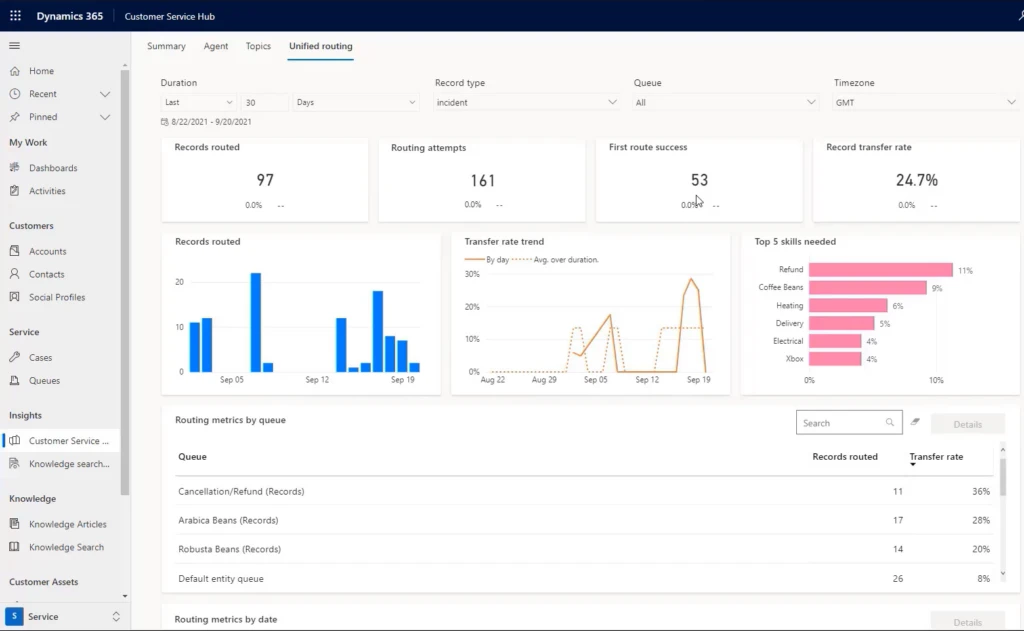Switch to the Agent tab
Image resolution: width=1024 pixels, height=631 pixels.
tap(215, 46)
